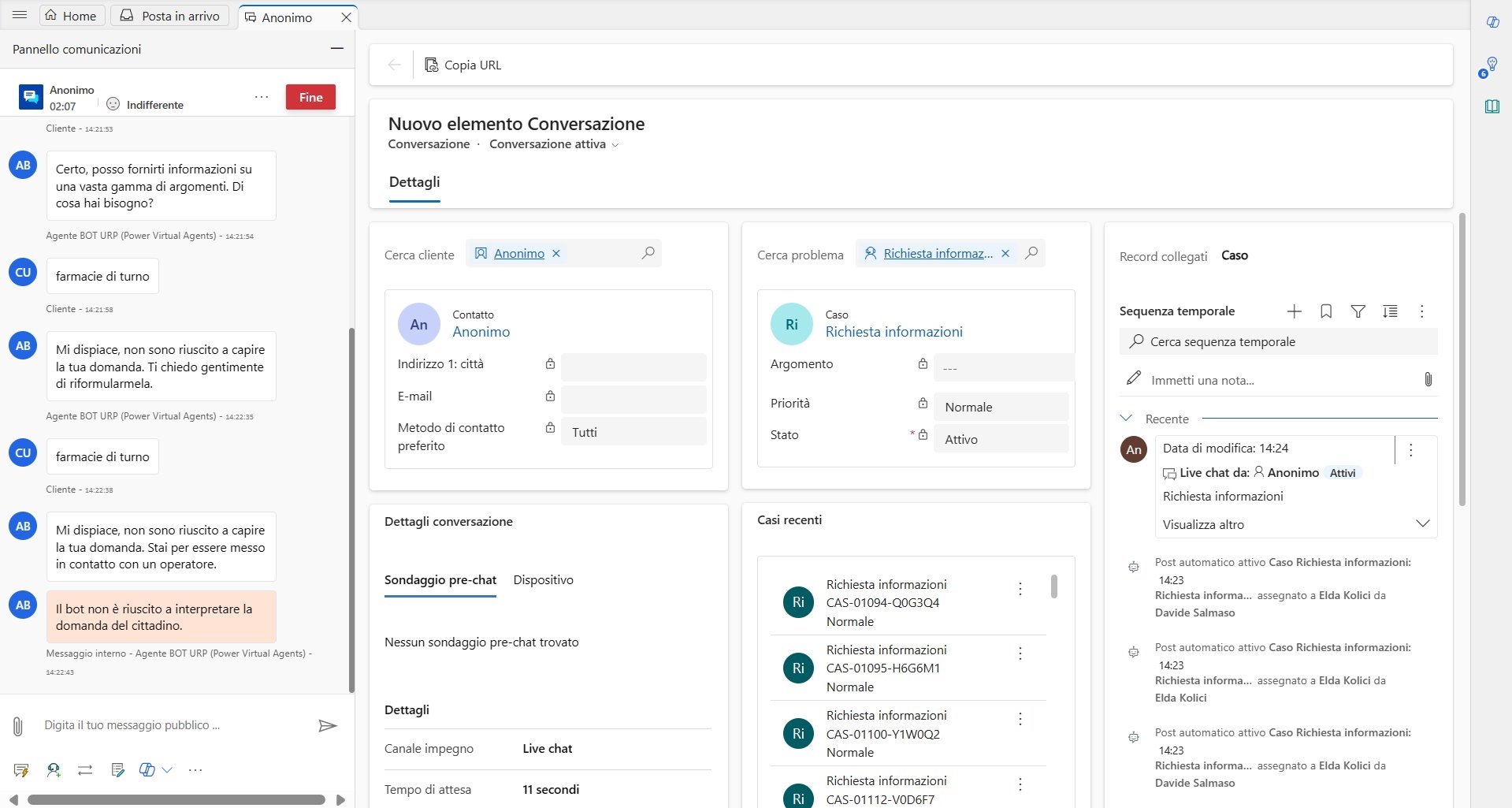The width and height of the screenshot is (1512, 808).
Task: Click the timeline bookmark icon
Action: (1326, 311)
